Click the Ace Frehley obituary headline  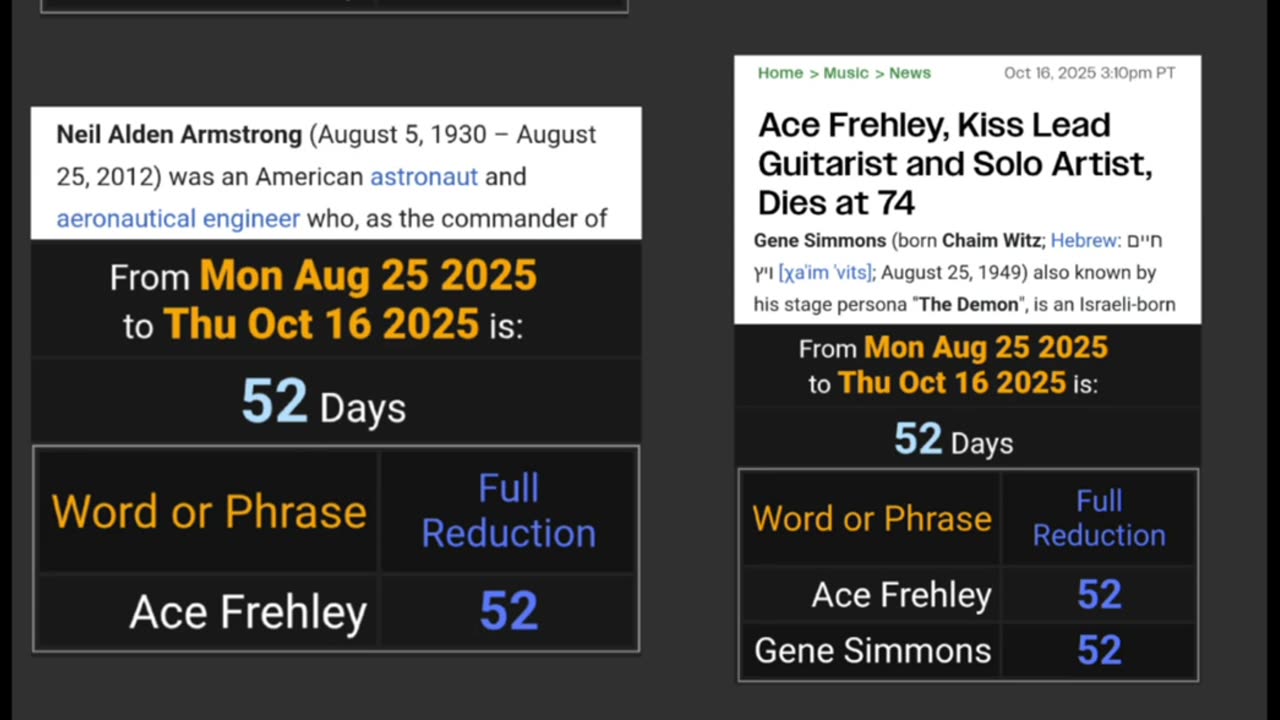pos(955,164)
